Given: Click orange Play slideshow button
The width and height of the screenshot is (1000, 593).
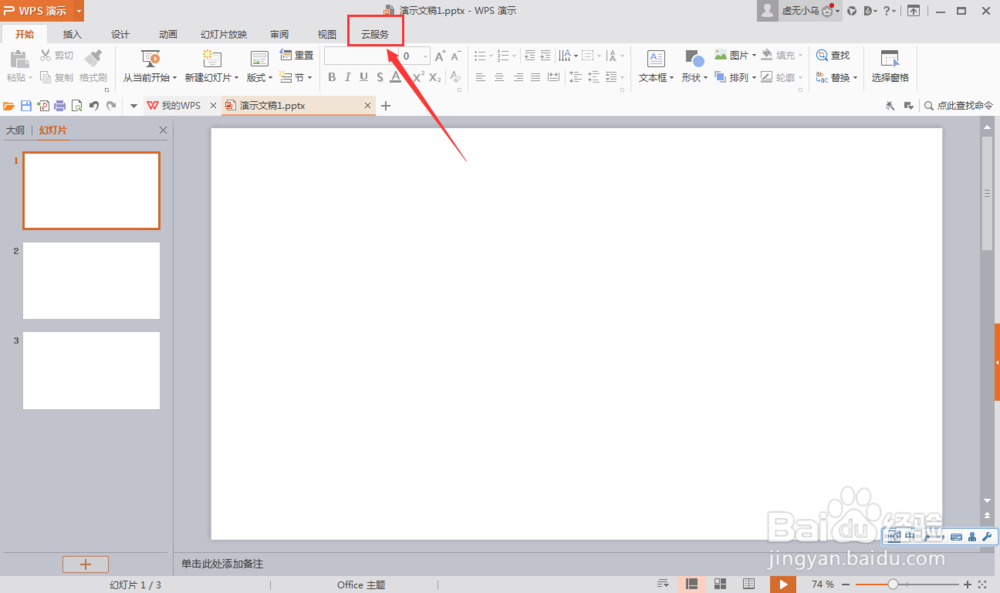Looking at the screenshot, I should [783, 584].
